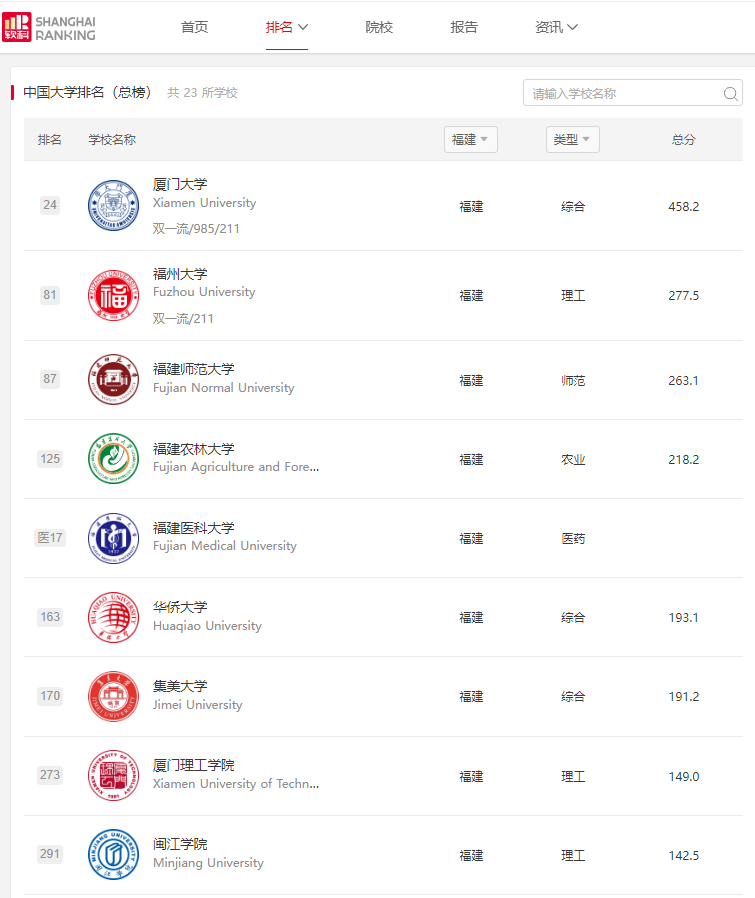Click the Fujian Normal University emblem
The width and height of the screenshot is (755, 898).
pyautogui.click(x=113, y=379)
